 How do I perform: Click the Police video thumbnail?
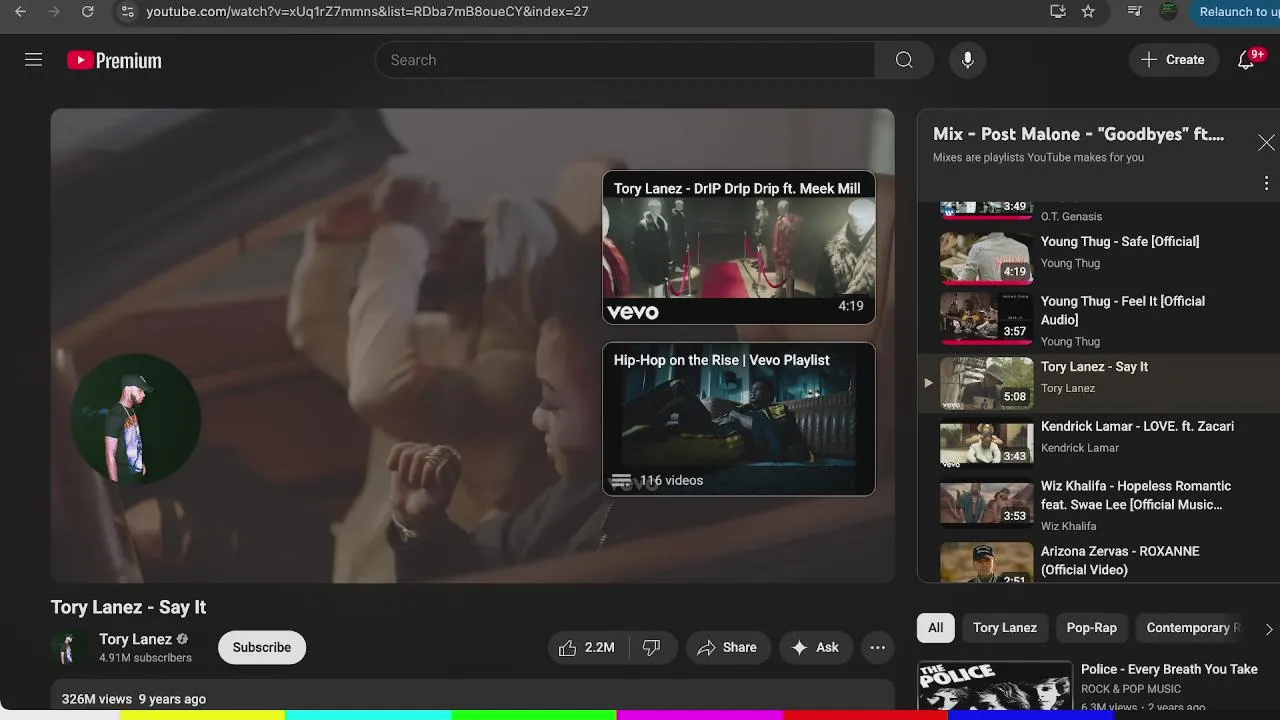click(x=994, y=687)
